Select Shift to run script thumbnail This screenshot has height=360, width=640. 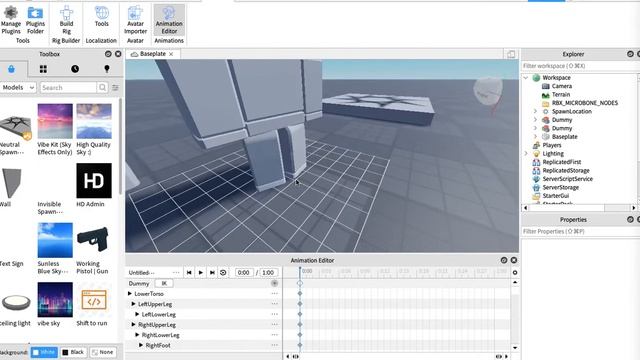click(94, 300)
